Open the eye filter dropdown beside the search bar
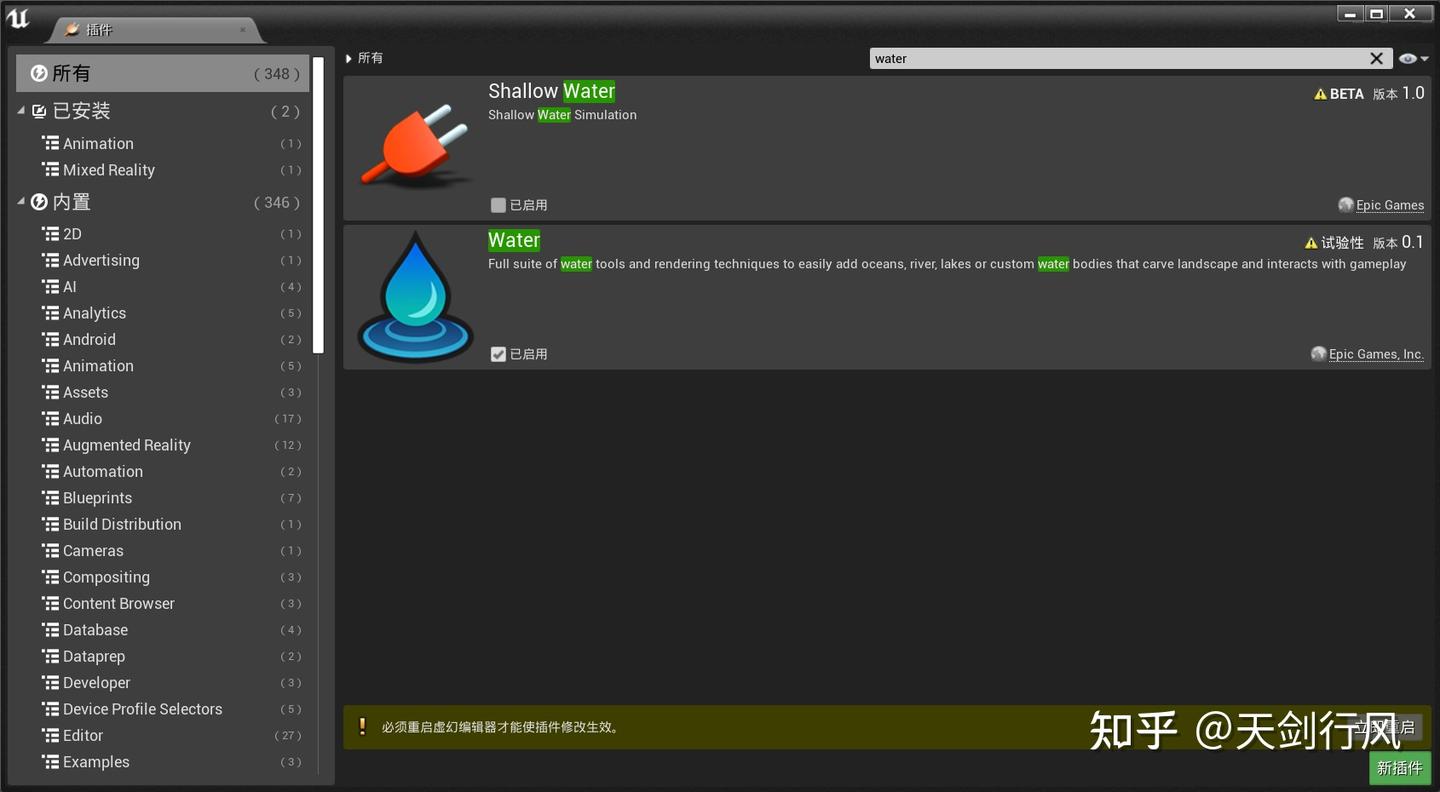Image resolution: width=1440 pixels, height=792 pixels. 1409,58
